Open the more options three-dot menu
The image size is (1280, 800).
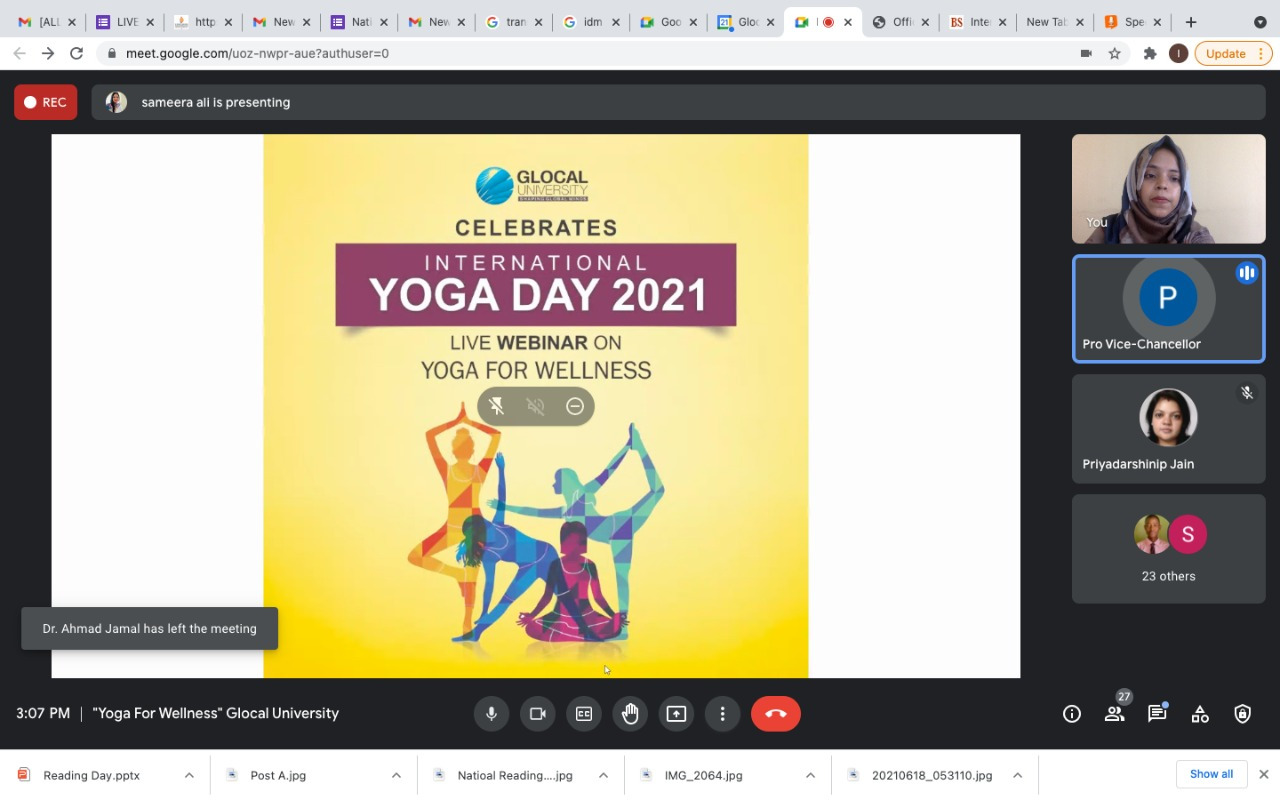(x=722, y=714)
